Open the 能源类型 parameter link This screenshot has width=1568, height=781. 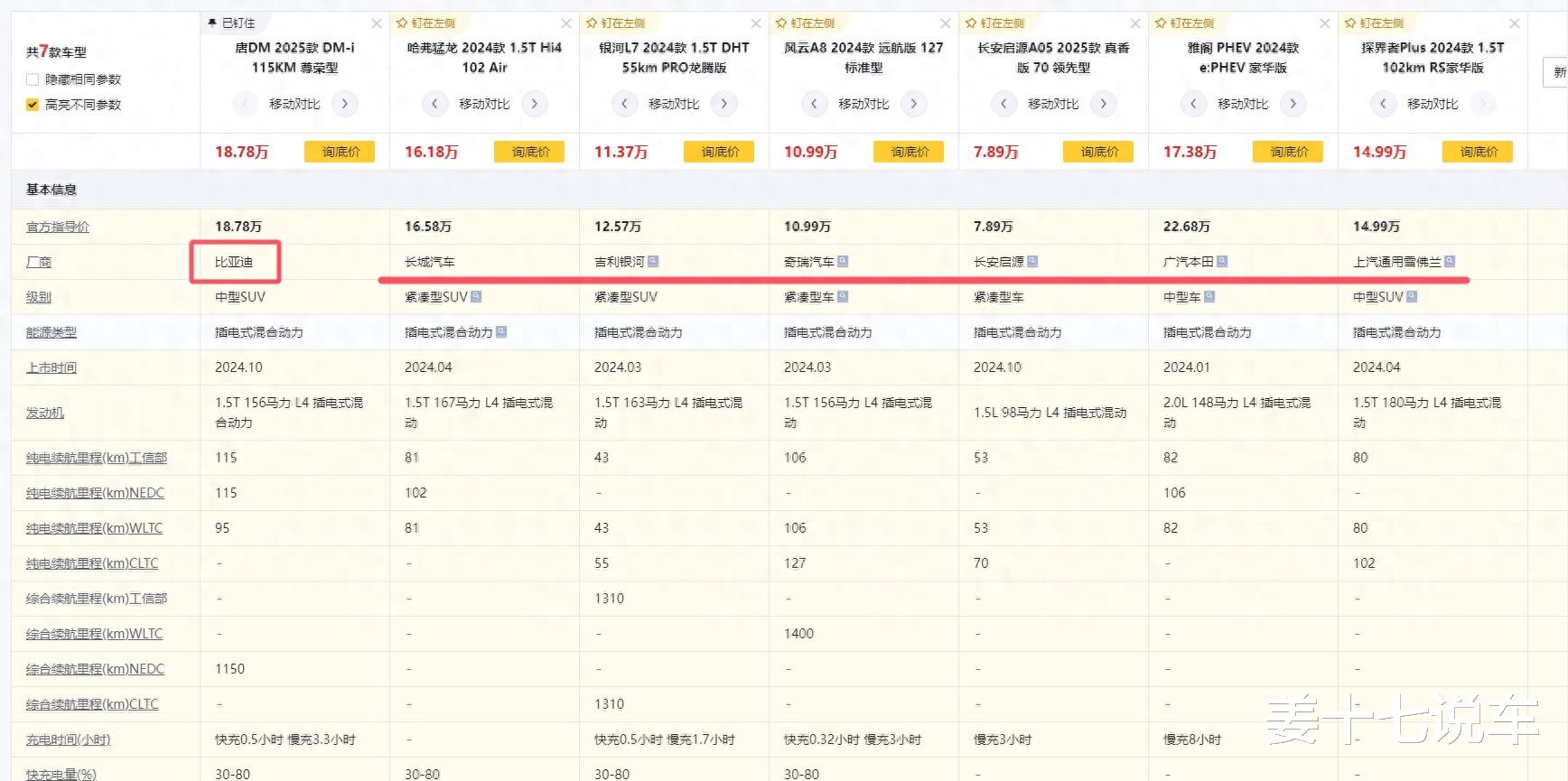click(x=51, y=332)
